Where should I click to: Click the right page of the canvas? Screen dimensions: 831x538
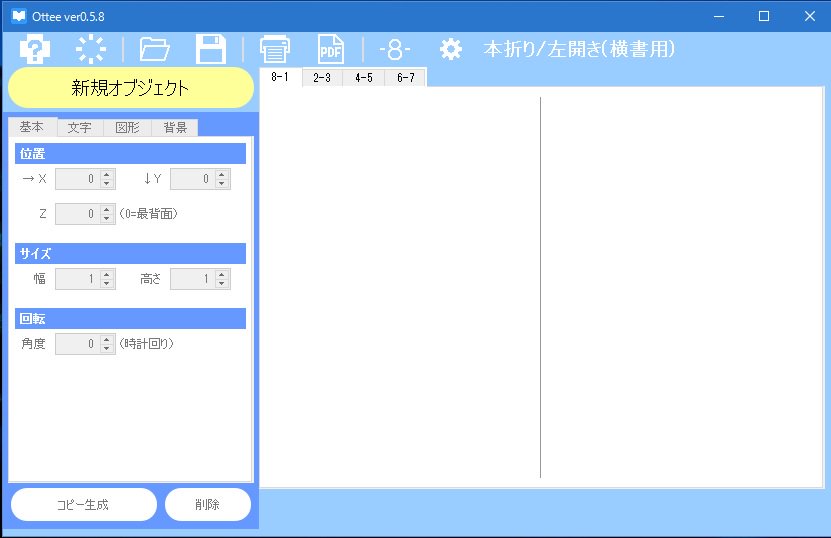click(682, 287)
